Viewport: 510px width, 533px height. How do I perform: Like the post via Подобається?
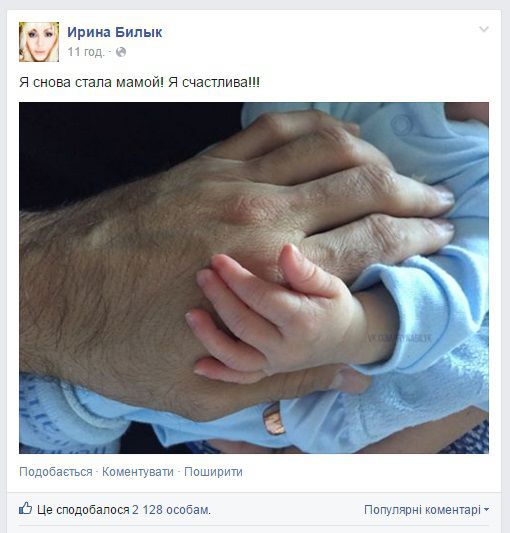[56, 472]
